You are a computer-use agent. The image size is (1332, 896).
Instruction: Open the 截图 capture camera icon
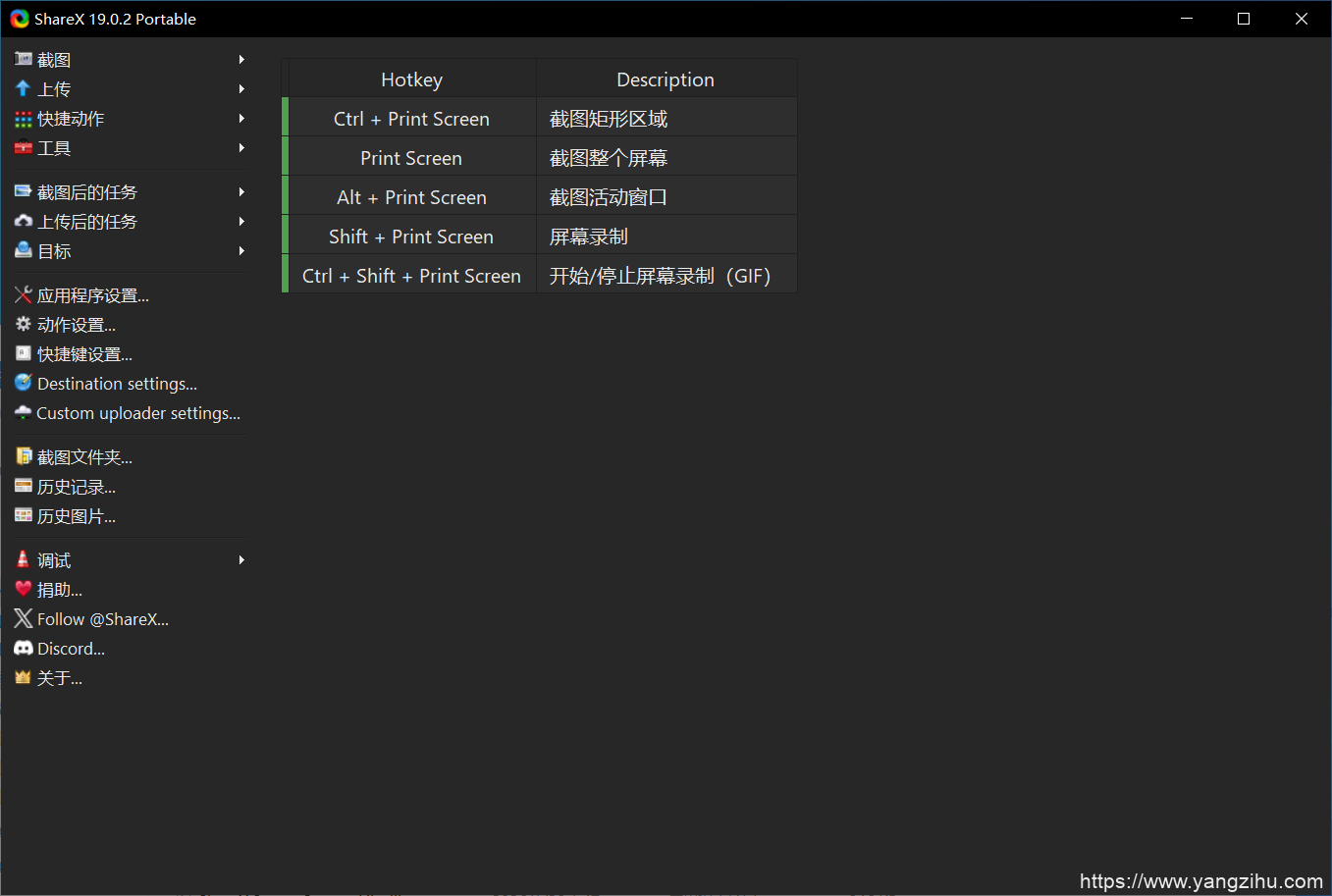(x=22, y=59)
